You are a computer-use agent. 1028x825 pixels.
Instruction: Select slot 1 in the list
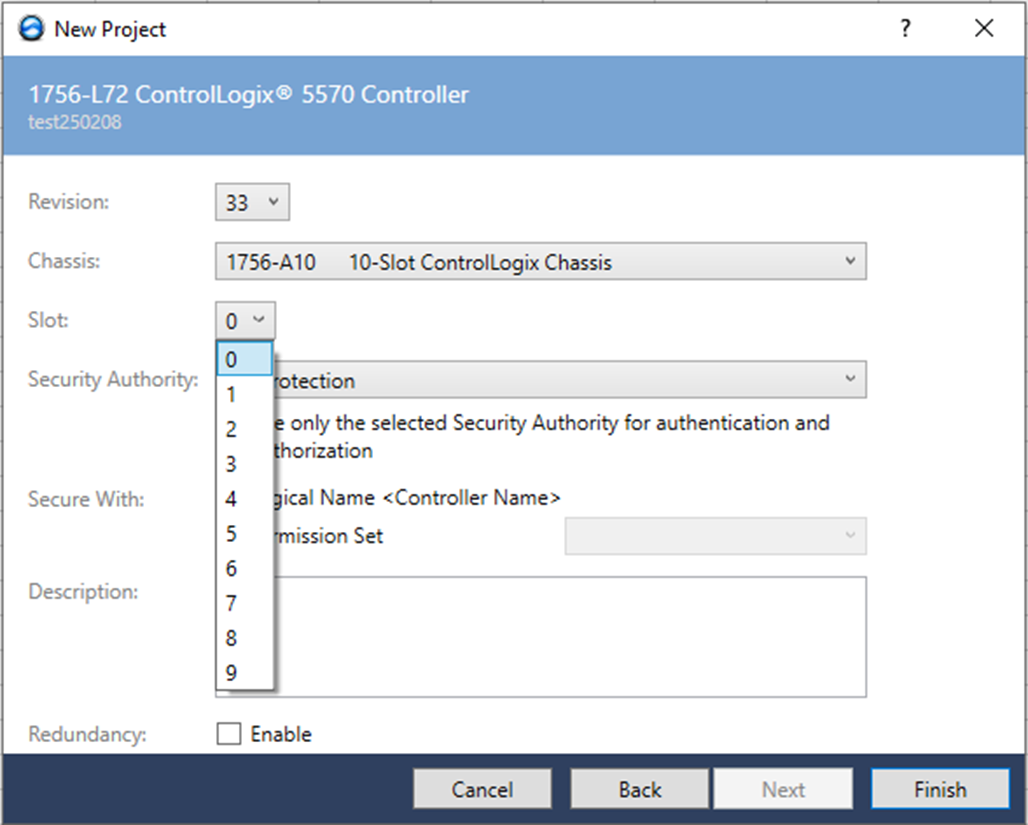245,394
